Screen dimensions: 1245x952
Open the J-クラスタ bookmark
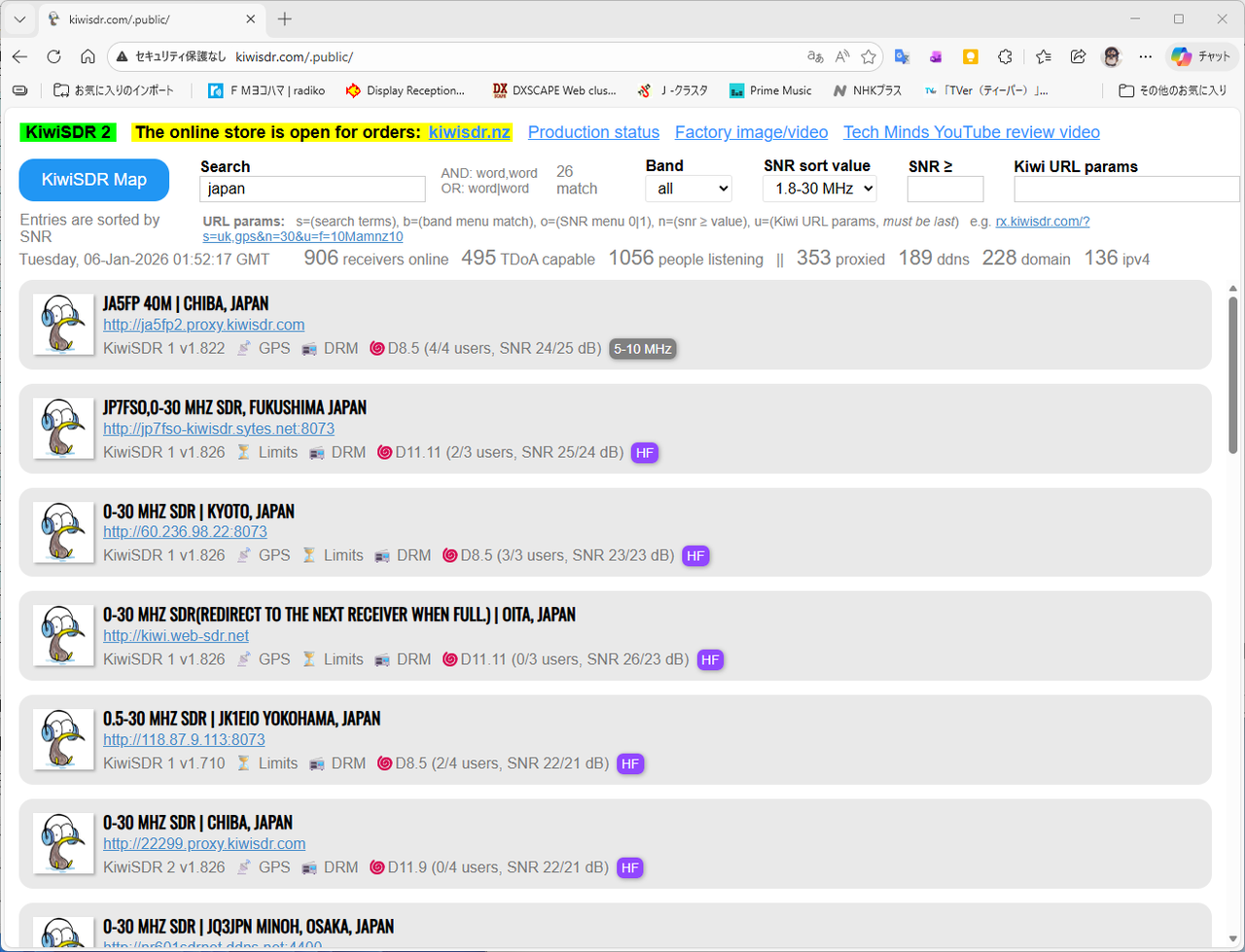coord(672,90)
